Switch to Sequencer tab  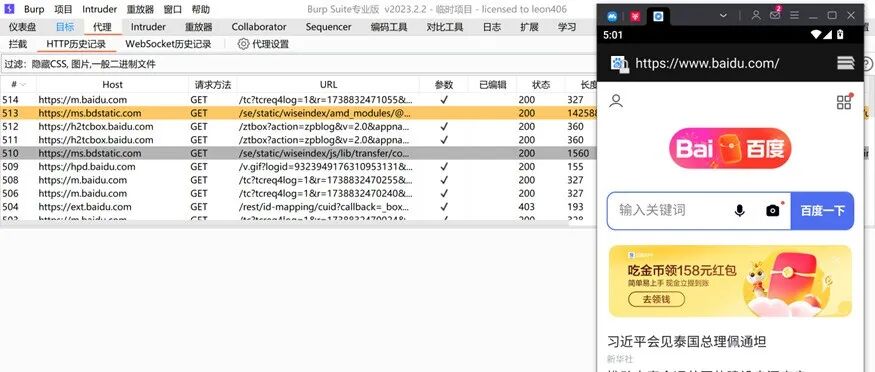tap(329, 27)
